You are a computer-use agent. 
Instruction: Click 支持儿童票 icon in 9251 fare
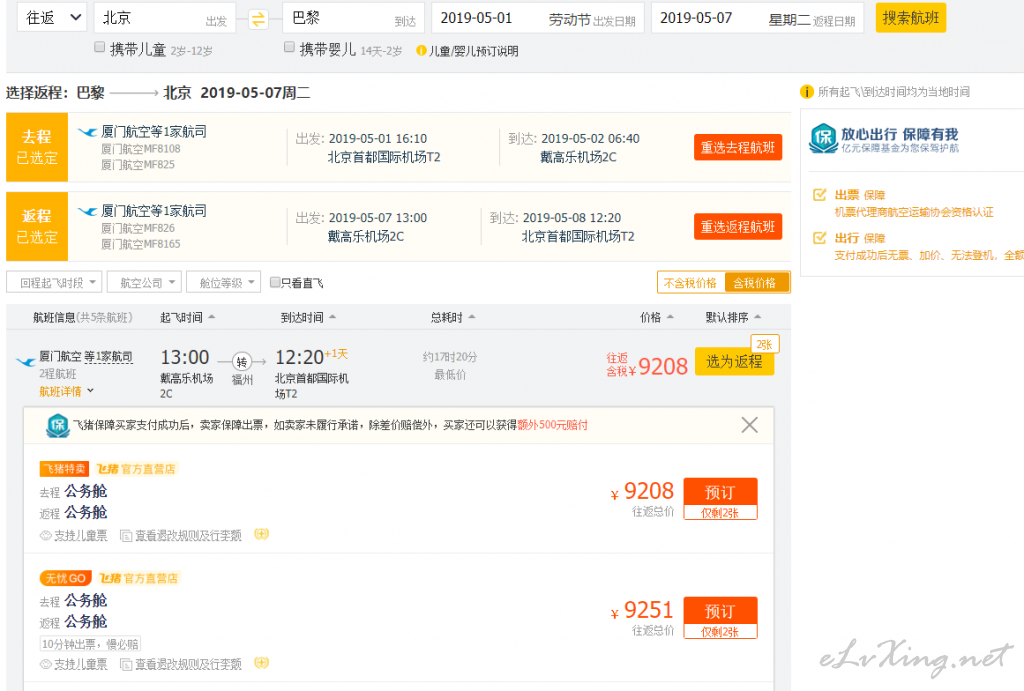[x=46, y=664]
